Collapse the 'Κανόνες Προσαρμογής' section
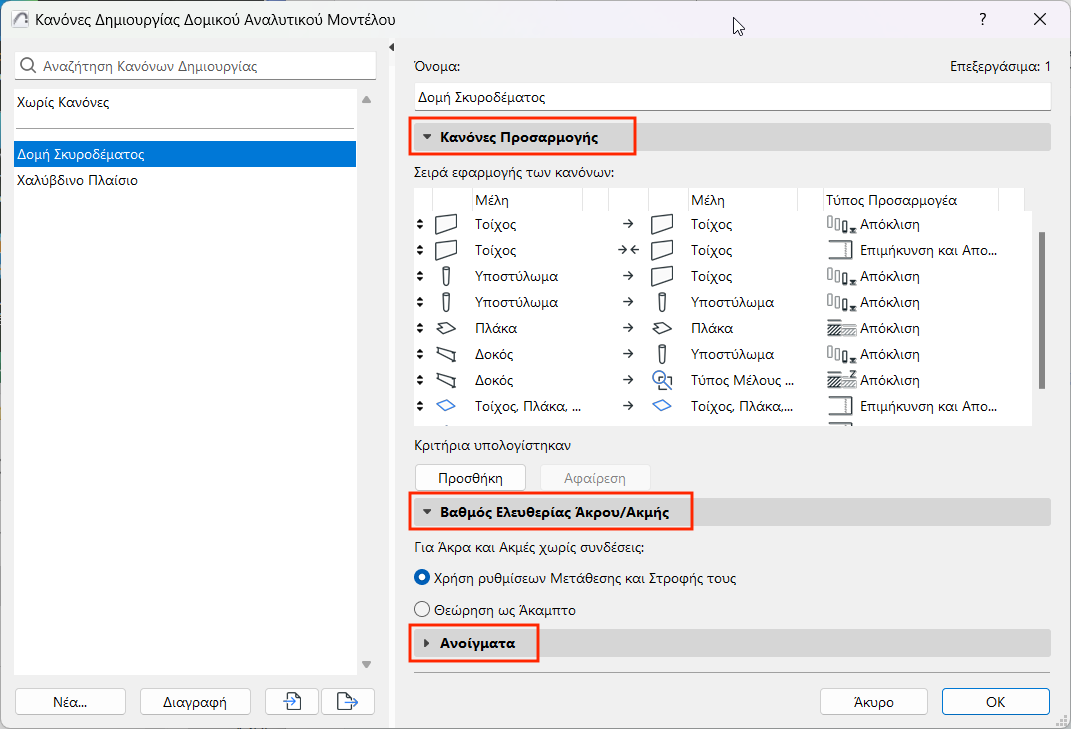 coord(427,137)
